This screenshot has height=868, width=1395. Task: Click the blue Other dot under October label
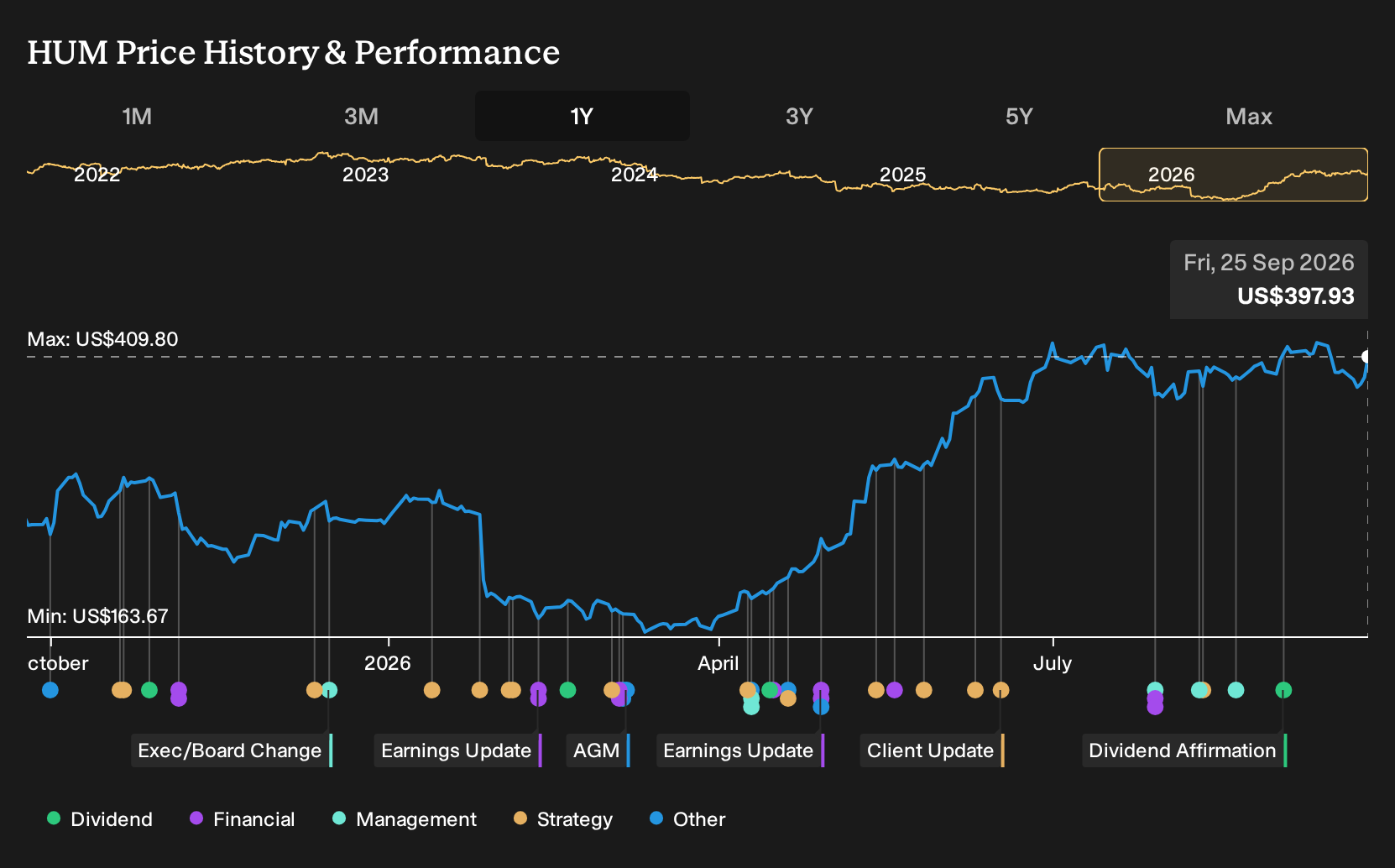[50, 690]
